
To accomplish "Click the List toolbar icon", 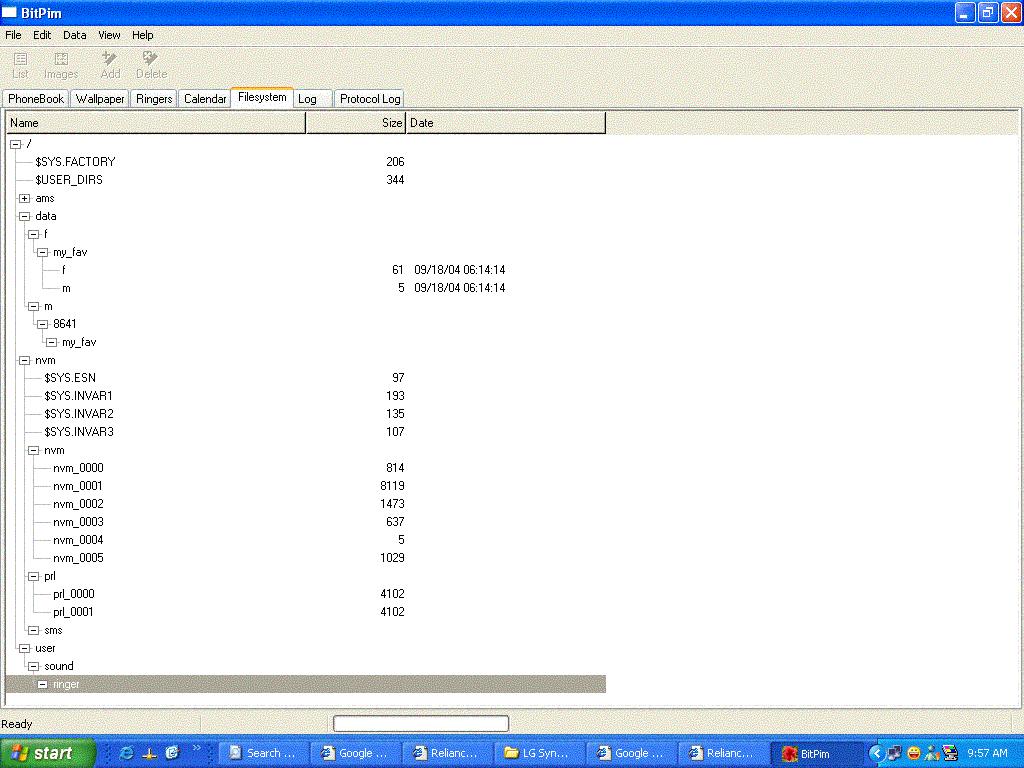I will pos(20,65).
